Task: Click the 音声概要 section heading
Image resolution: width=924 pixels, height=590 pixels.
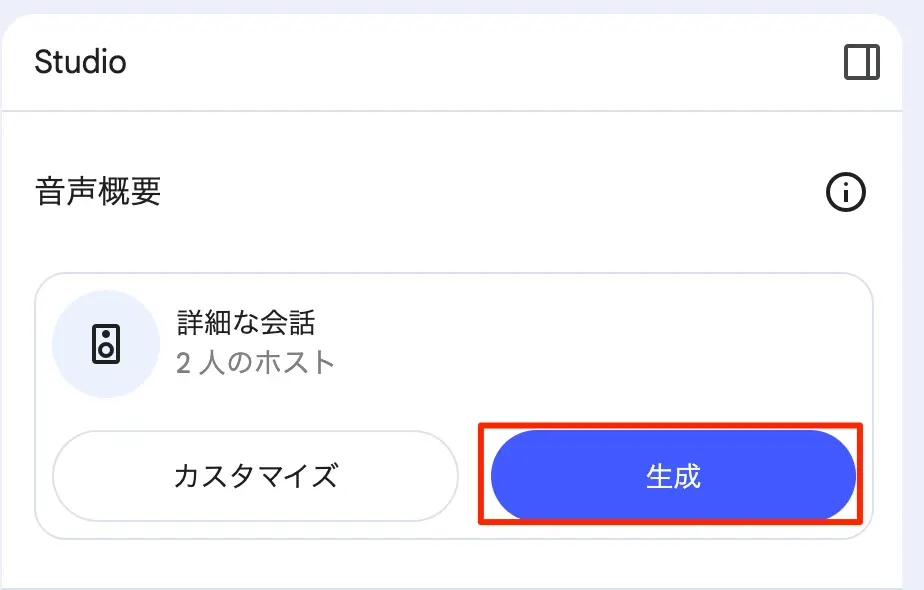Action: (x=98, y=192)
